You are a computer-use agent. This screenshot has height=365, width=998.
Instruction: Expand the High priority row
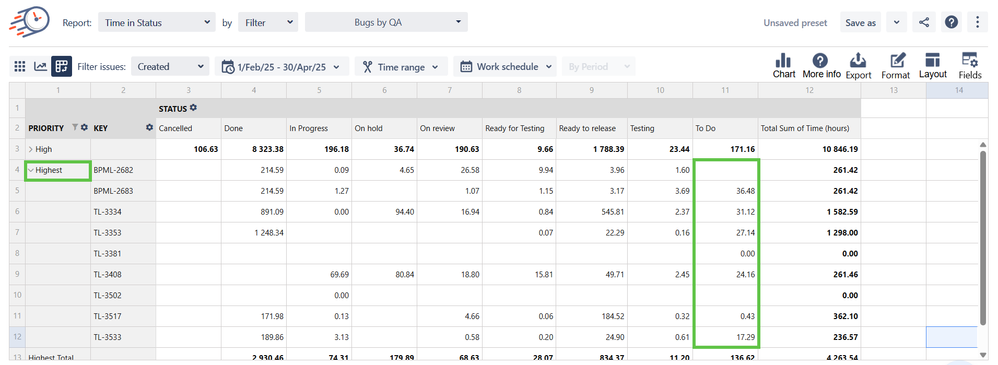pos(32,149)
